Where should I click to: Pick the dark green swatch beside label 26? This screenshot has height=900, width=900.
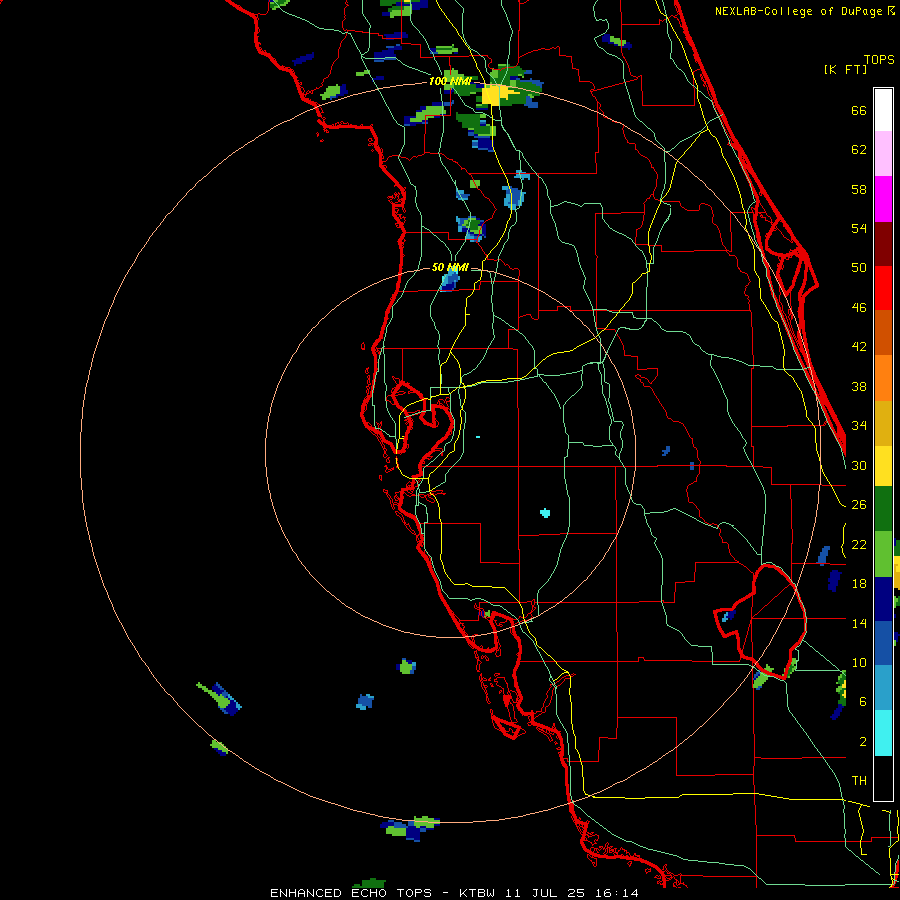click(883, 509)
